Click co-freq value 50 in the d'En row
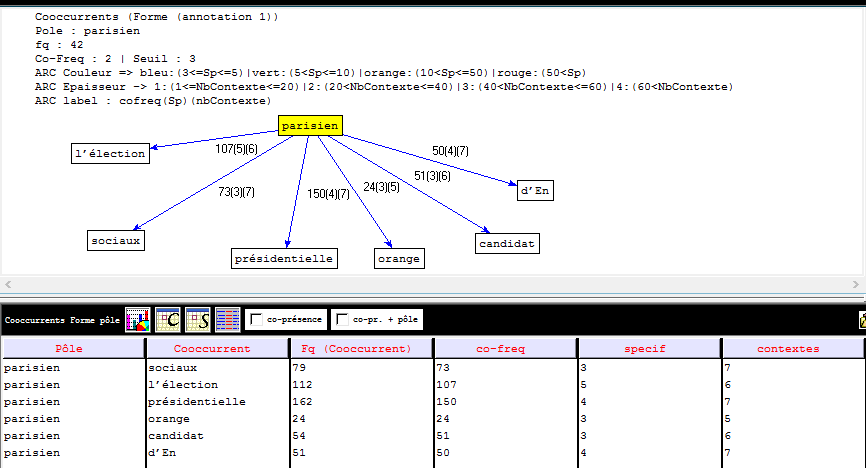 [443, 453]
